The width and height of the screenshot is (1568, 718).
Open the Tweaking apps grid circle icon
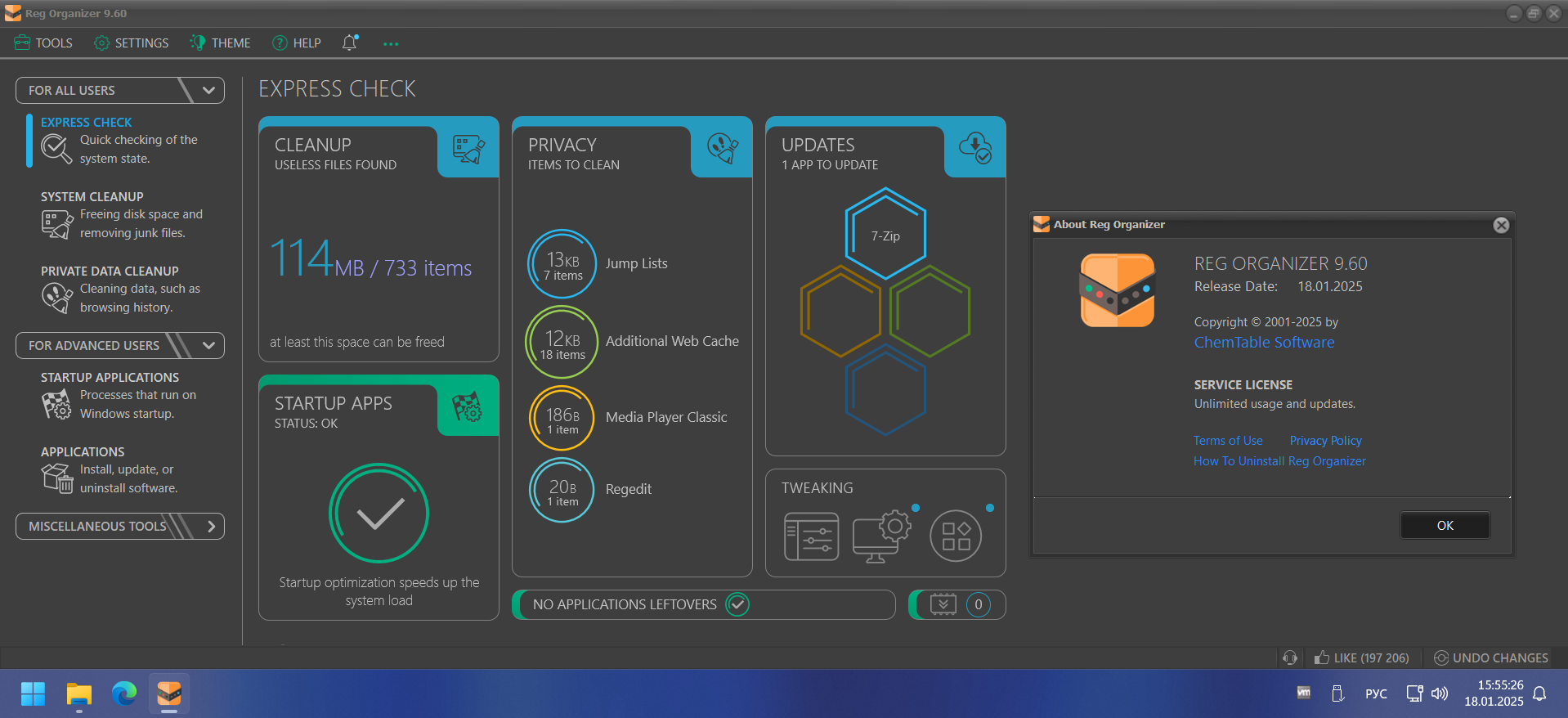click(x=956, y=536)
